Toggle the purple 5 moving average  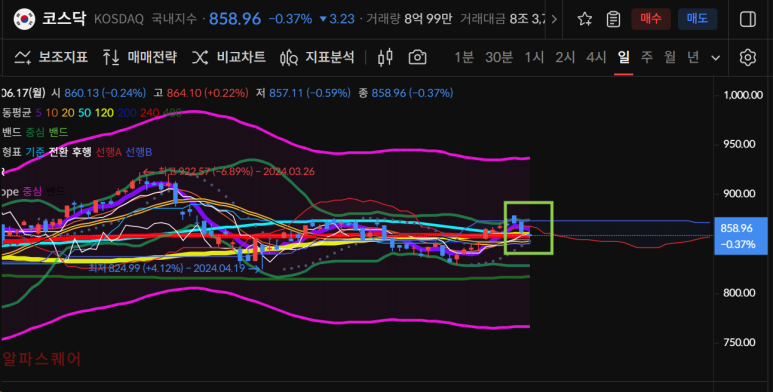point(38,113)
